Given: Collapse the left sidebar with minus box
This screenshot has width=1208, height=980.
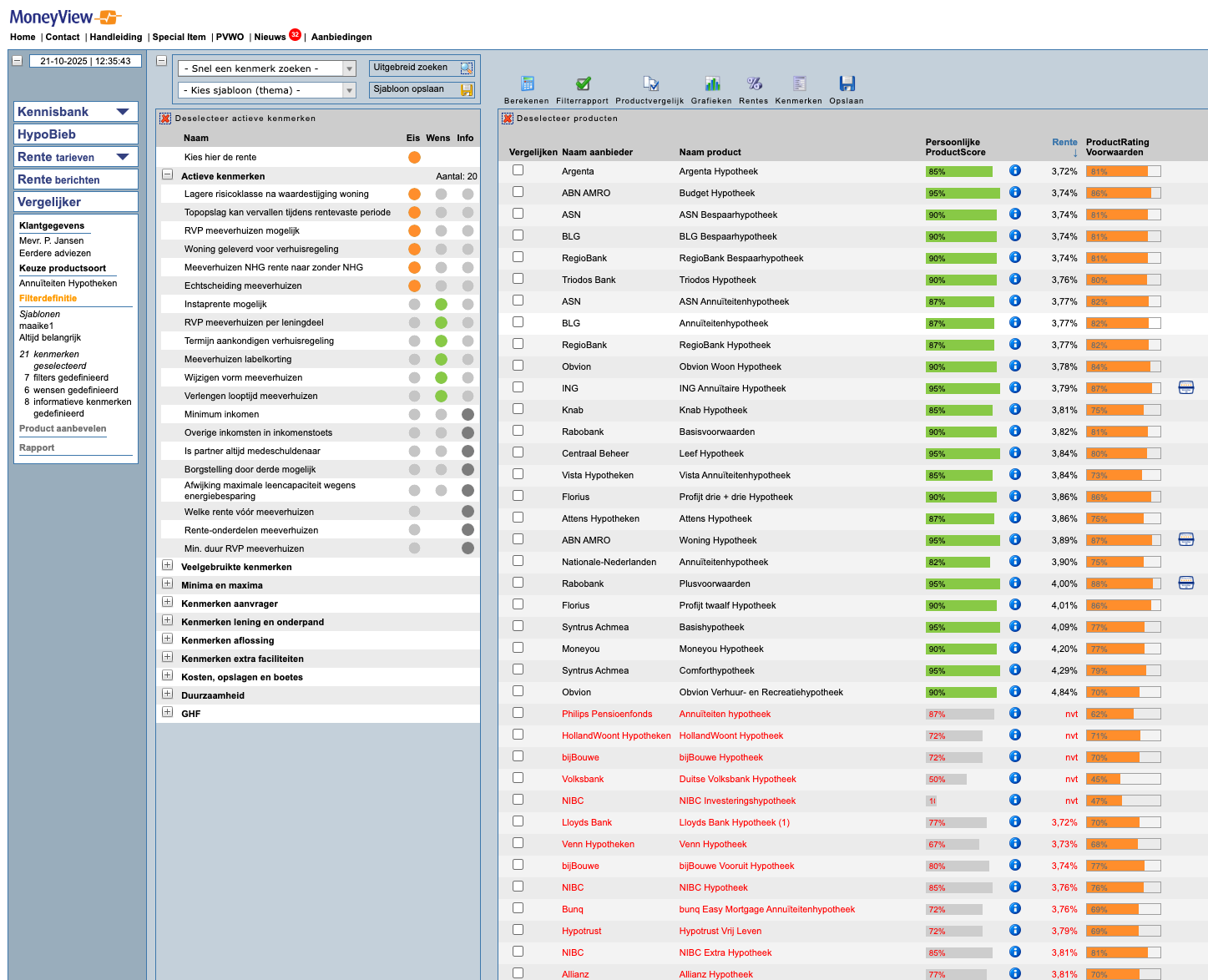Looking at the screenshot, I should click(17, 61).
